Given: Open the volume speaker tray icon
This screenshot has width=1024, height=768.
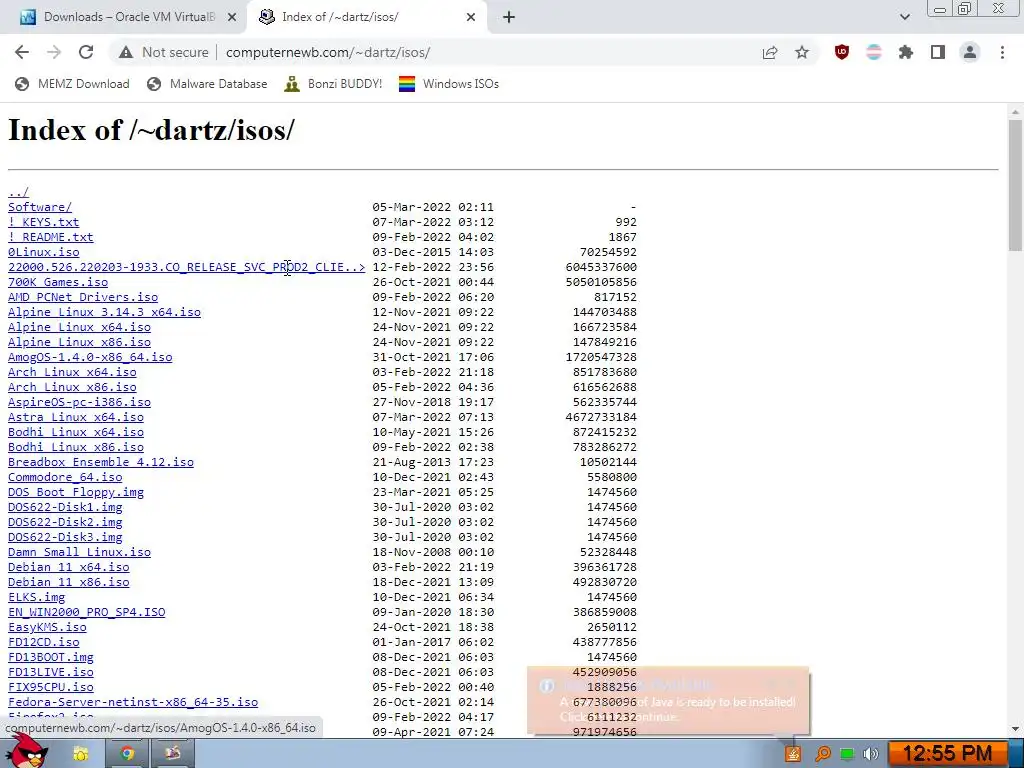Looking at the screenshot, I should tap(870, 754).
